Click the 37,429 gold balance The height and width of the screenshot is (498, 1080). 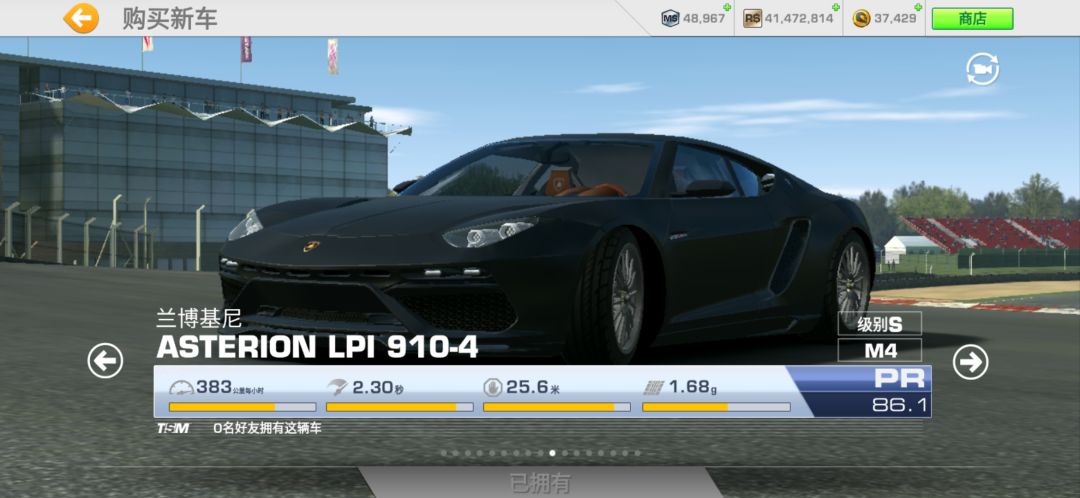[895, 19]
